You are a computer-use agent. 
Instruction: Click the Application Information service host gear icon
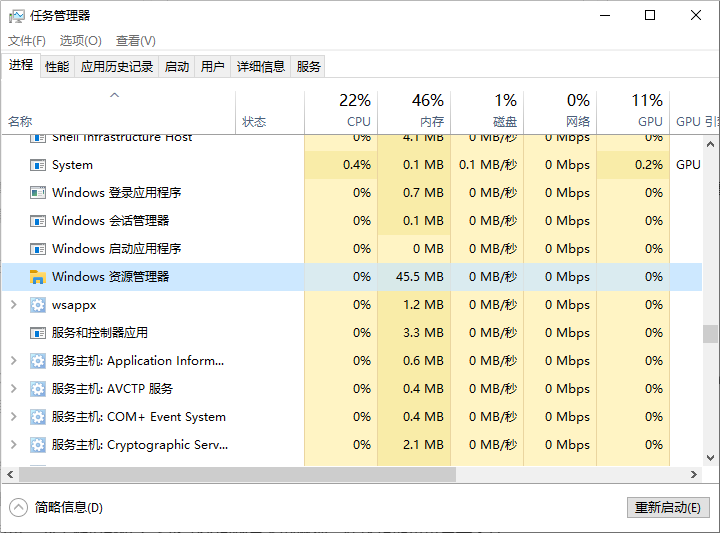click(38, 361)
